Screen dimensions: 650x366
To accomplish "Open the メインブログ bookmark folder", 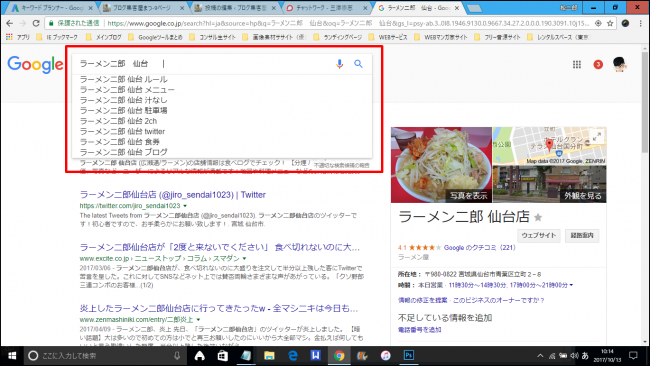I will (104, 37).
